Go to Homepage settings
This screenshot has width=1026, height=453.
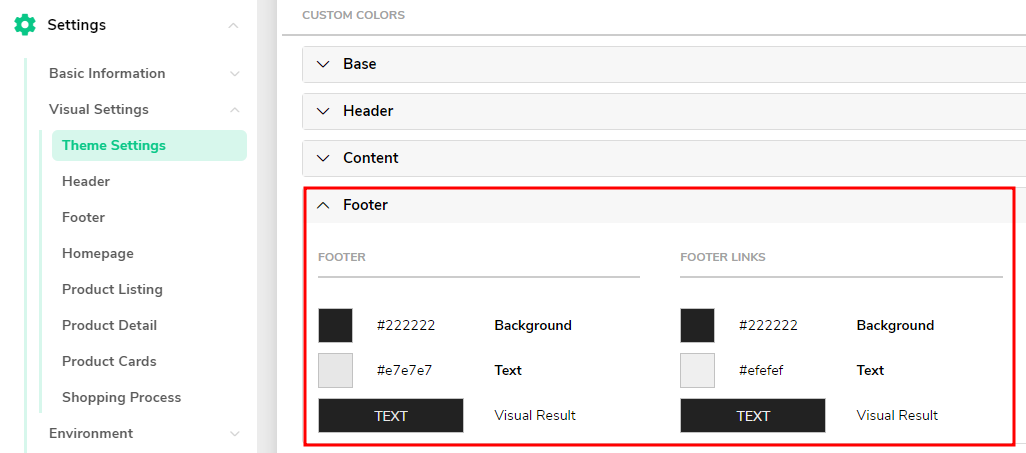click(97, 253)
